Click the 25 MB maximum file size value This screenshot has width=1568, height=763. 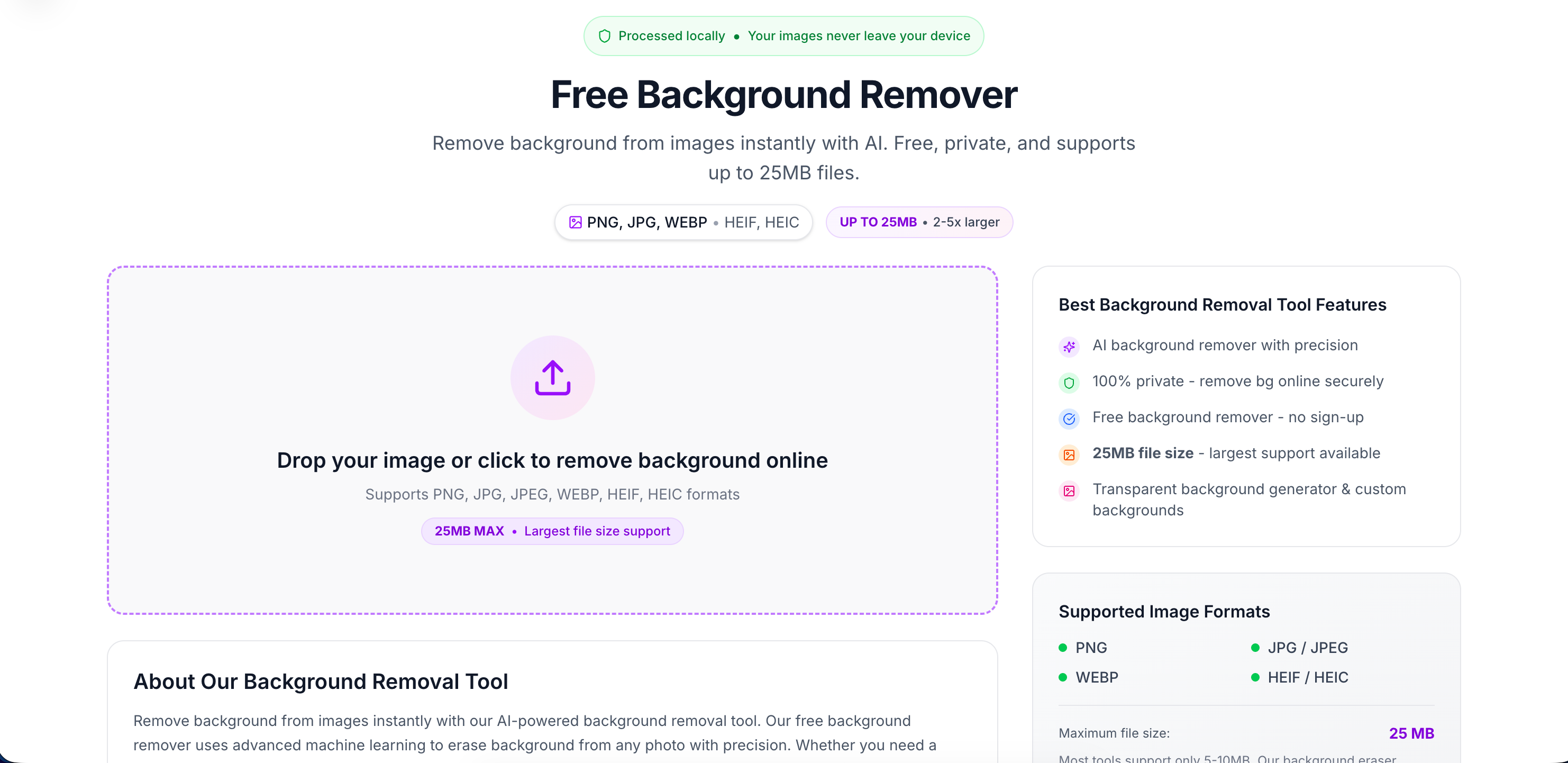click(1410, 733)
